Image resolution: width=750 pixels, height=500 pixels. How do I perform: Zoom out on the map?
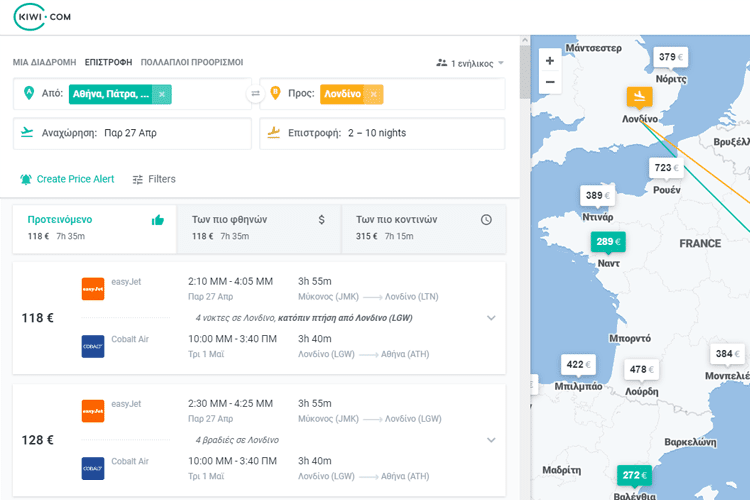(550, 82)
